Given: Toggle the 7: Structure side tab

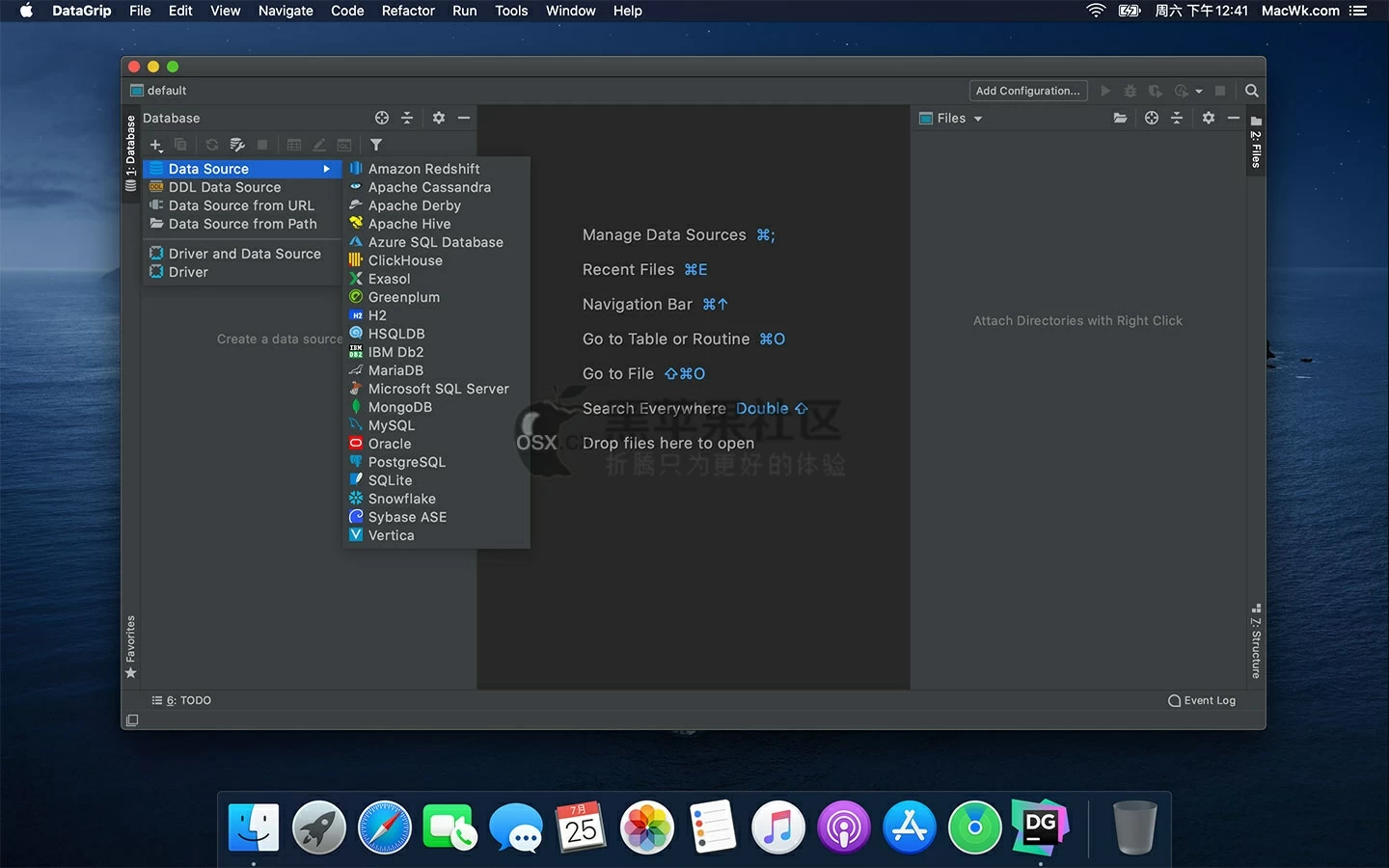Looking at the screenshot, I should (1256, 641).
